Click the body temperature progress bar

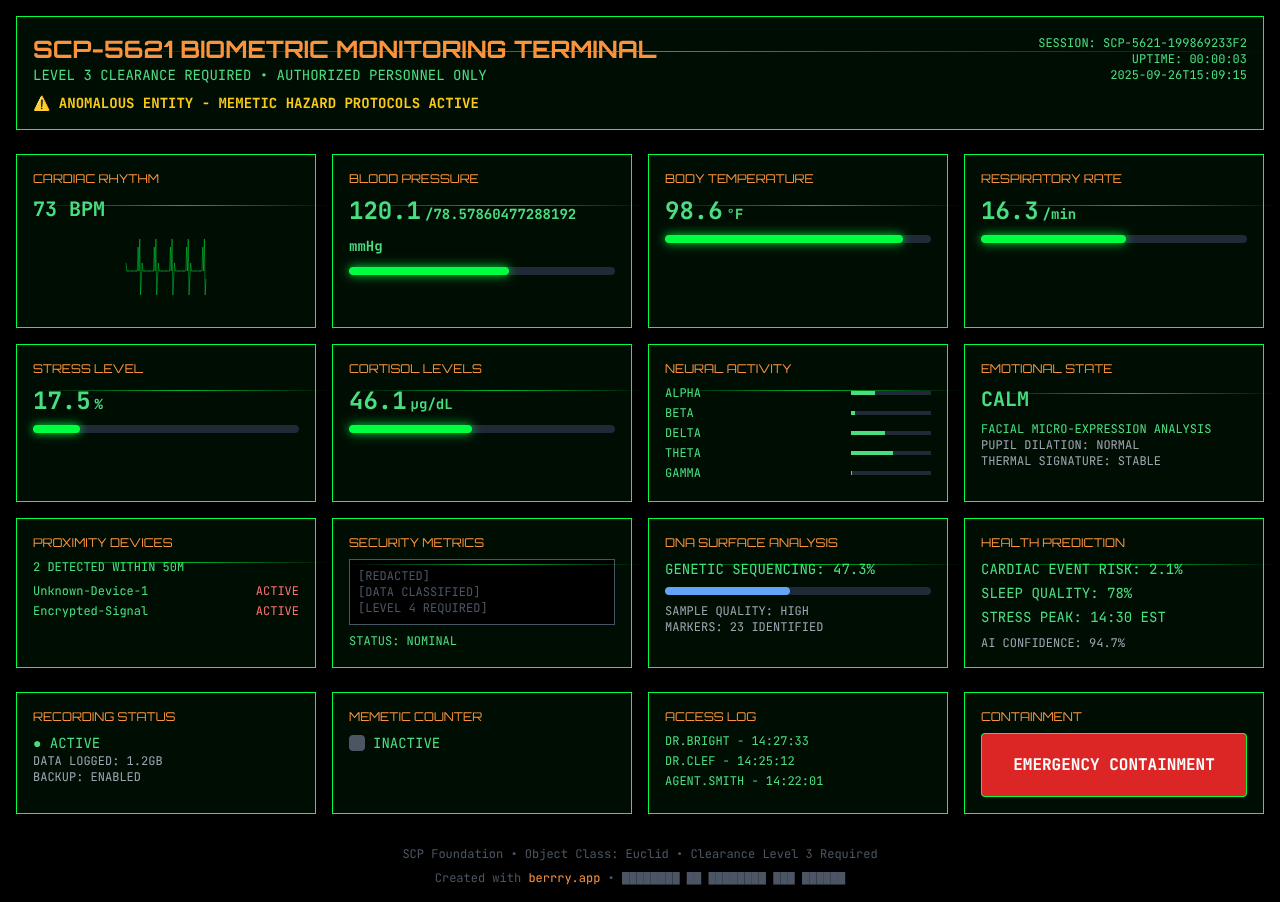point(797,239)
